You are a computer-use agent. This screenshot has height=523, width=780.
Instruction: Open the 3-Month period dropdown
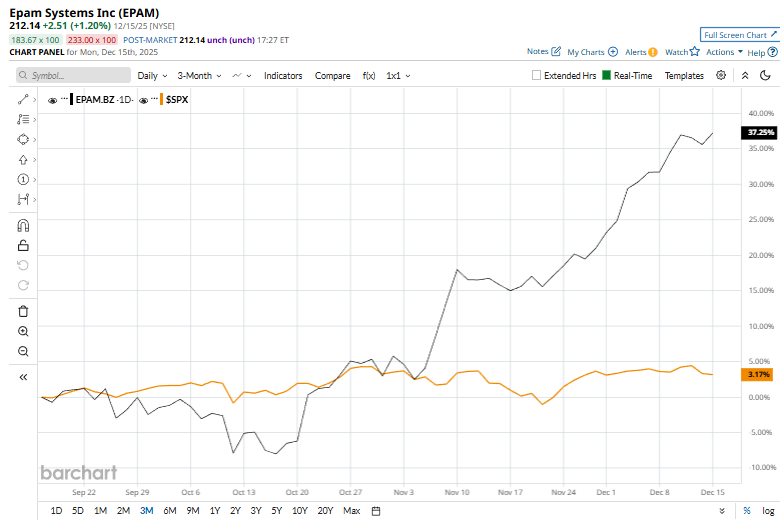199,76
